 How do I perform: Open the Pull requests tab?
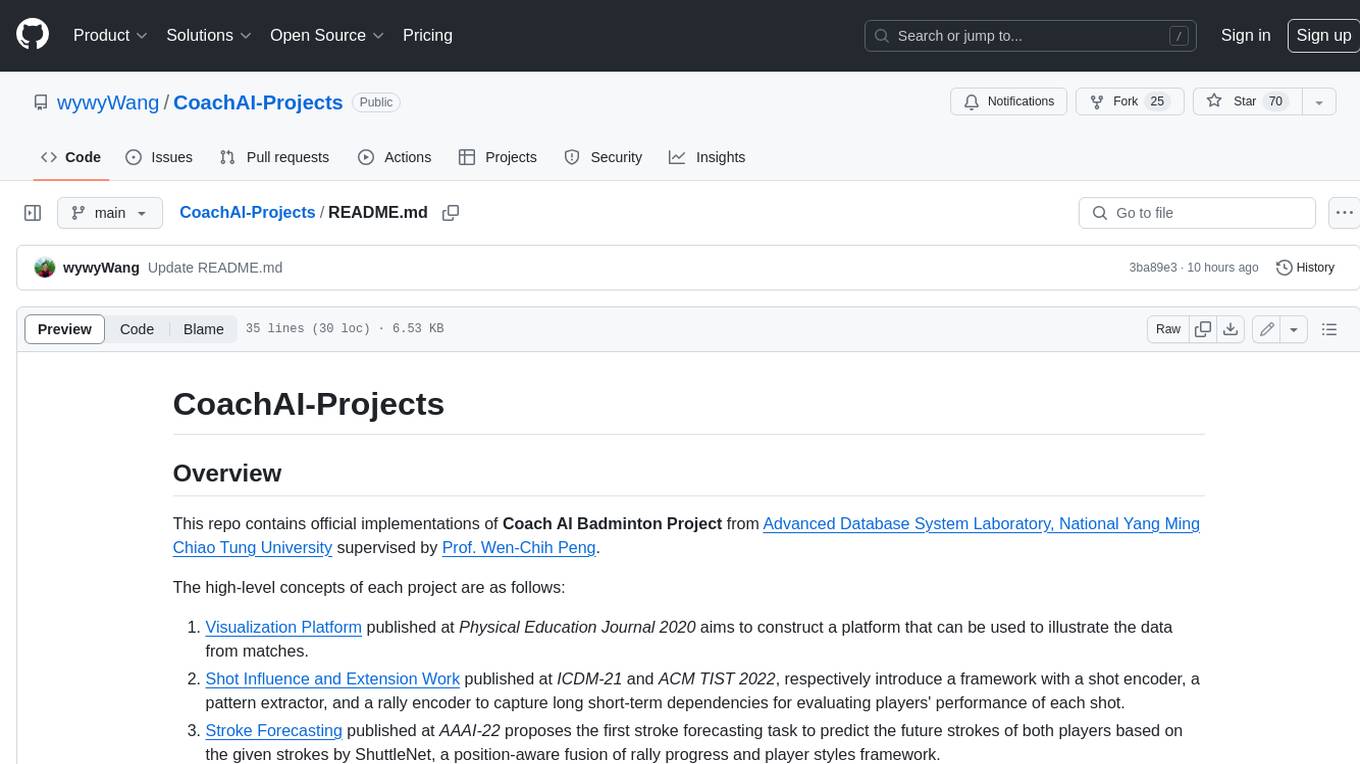click(x=274, y=157)
